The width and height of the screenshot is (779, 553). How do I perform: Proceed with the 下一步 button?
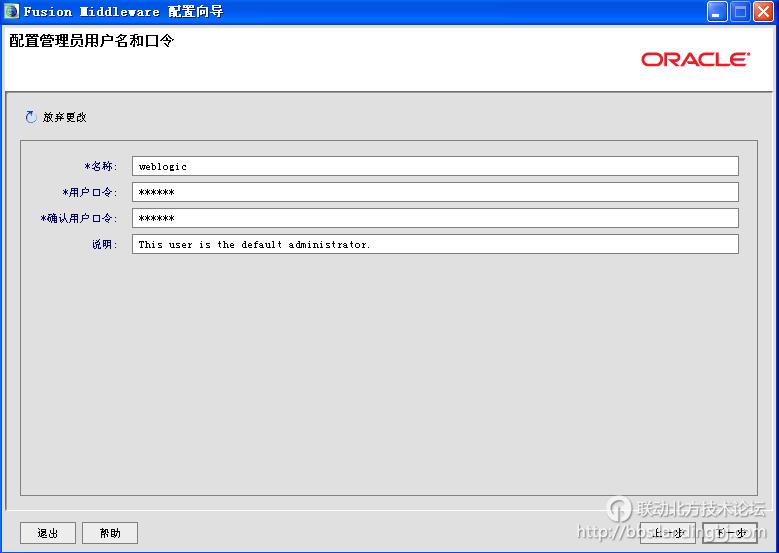pyautogui.click(x=730, y=533)
